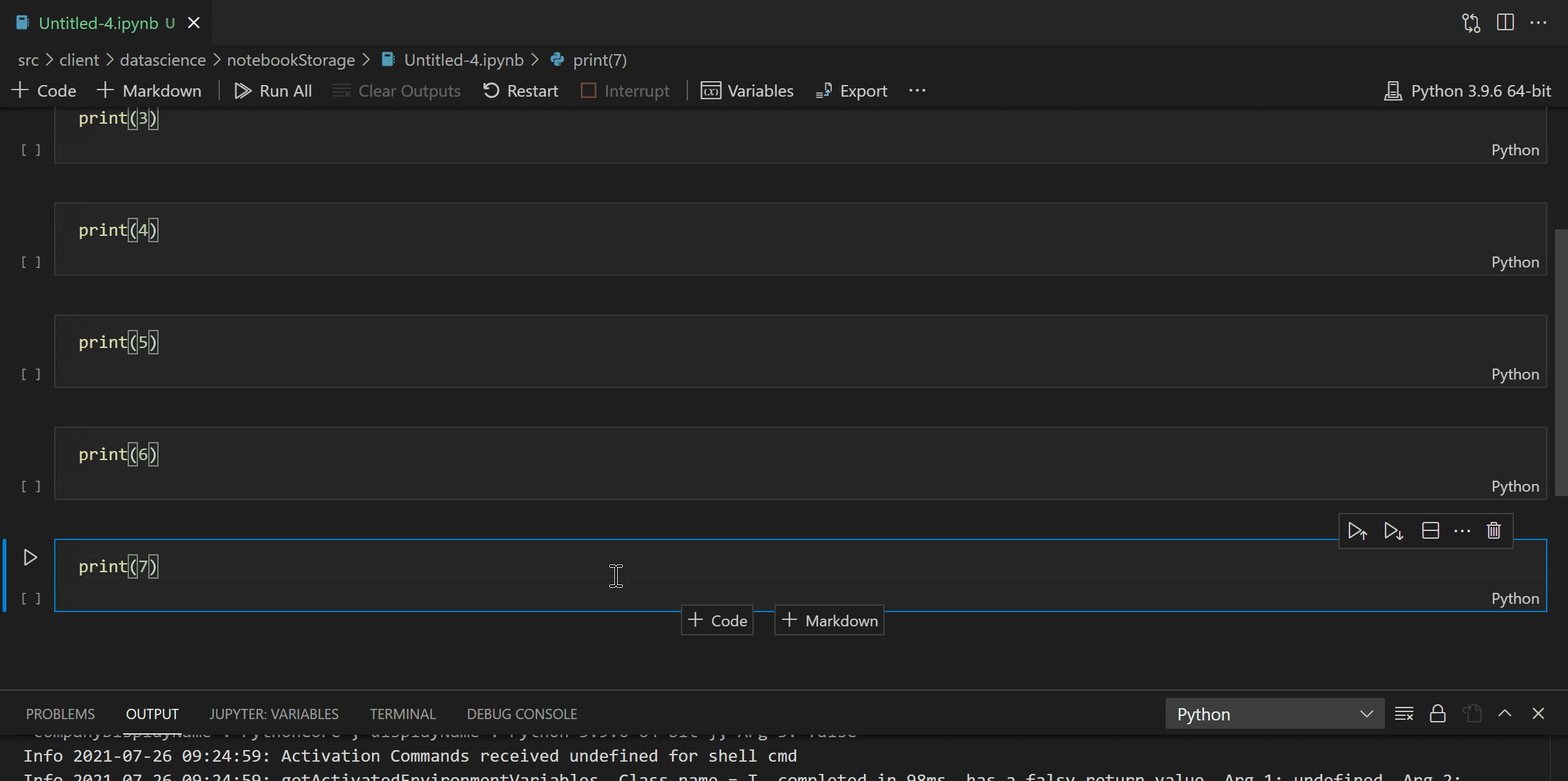
Task: Switch to the TERMINAL tab
Action: click(x=402, y=713)
